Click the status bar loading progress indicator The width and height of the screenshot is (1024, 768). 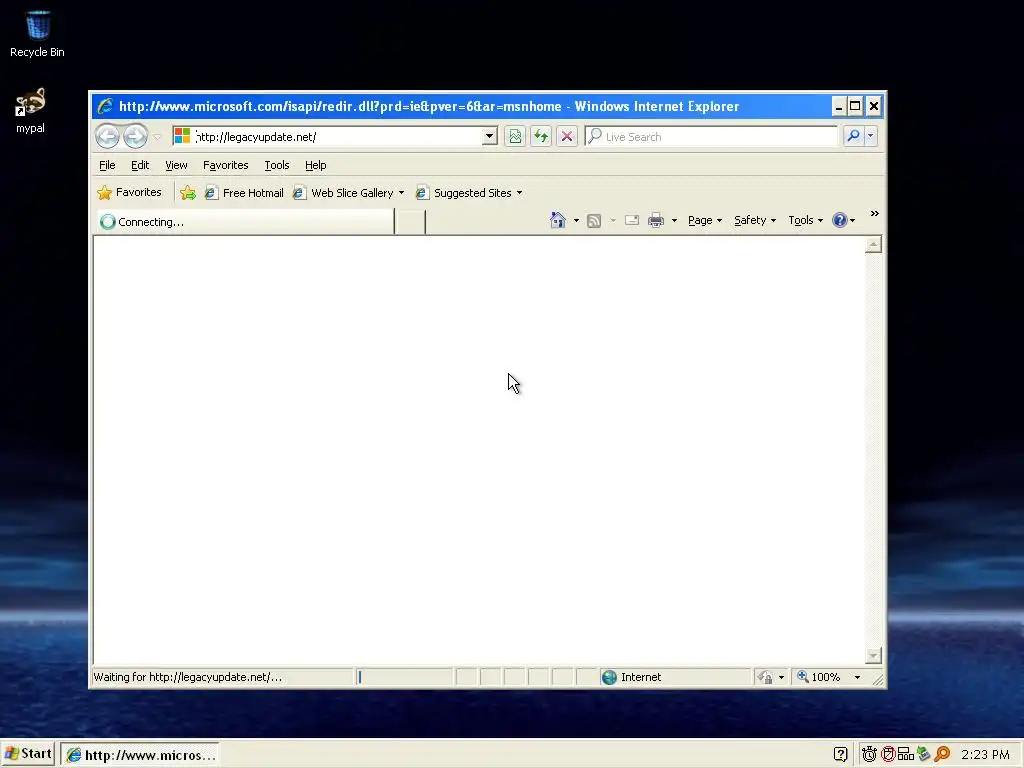pyautogui.click(x=404, y=677)
